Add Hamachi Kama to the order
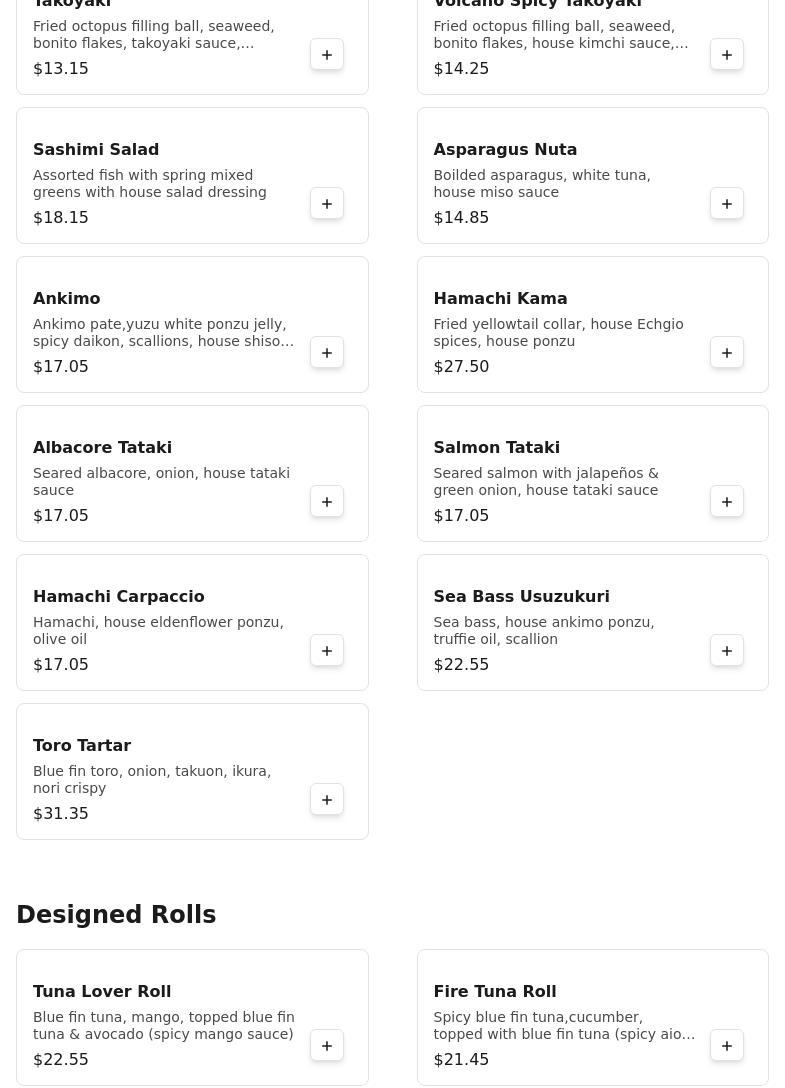The height and width of the screenshot is (1088, 785). tap(727, 353)
